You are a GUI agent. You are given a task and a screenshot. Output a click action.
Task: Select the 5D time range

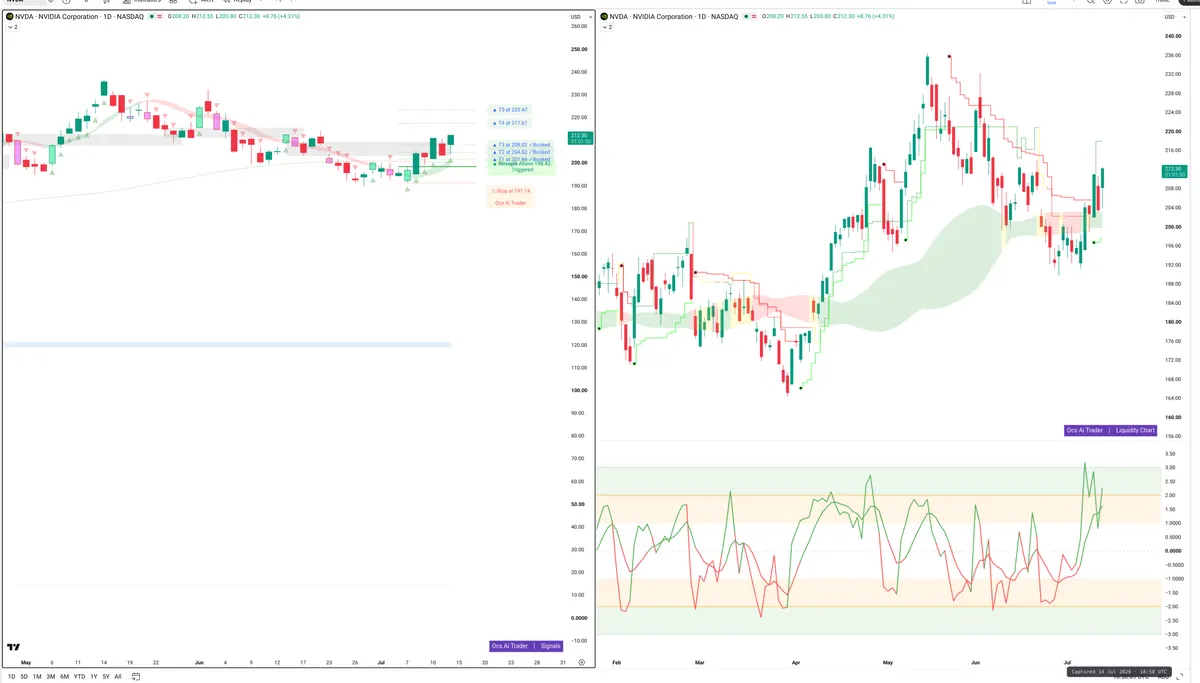pos(23,676)
